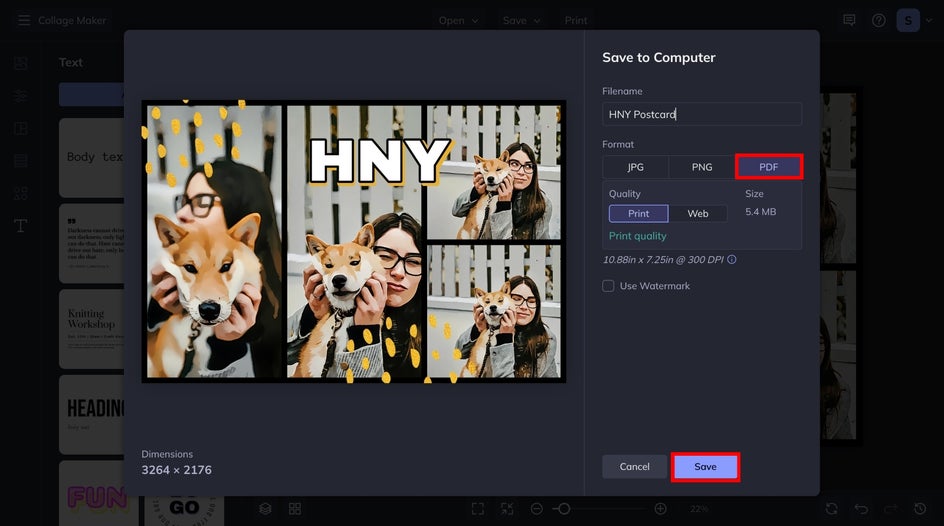Viewport: 944px width, 526px height.
Task: Select the HEADING text preset
Action: (92, 414)
